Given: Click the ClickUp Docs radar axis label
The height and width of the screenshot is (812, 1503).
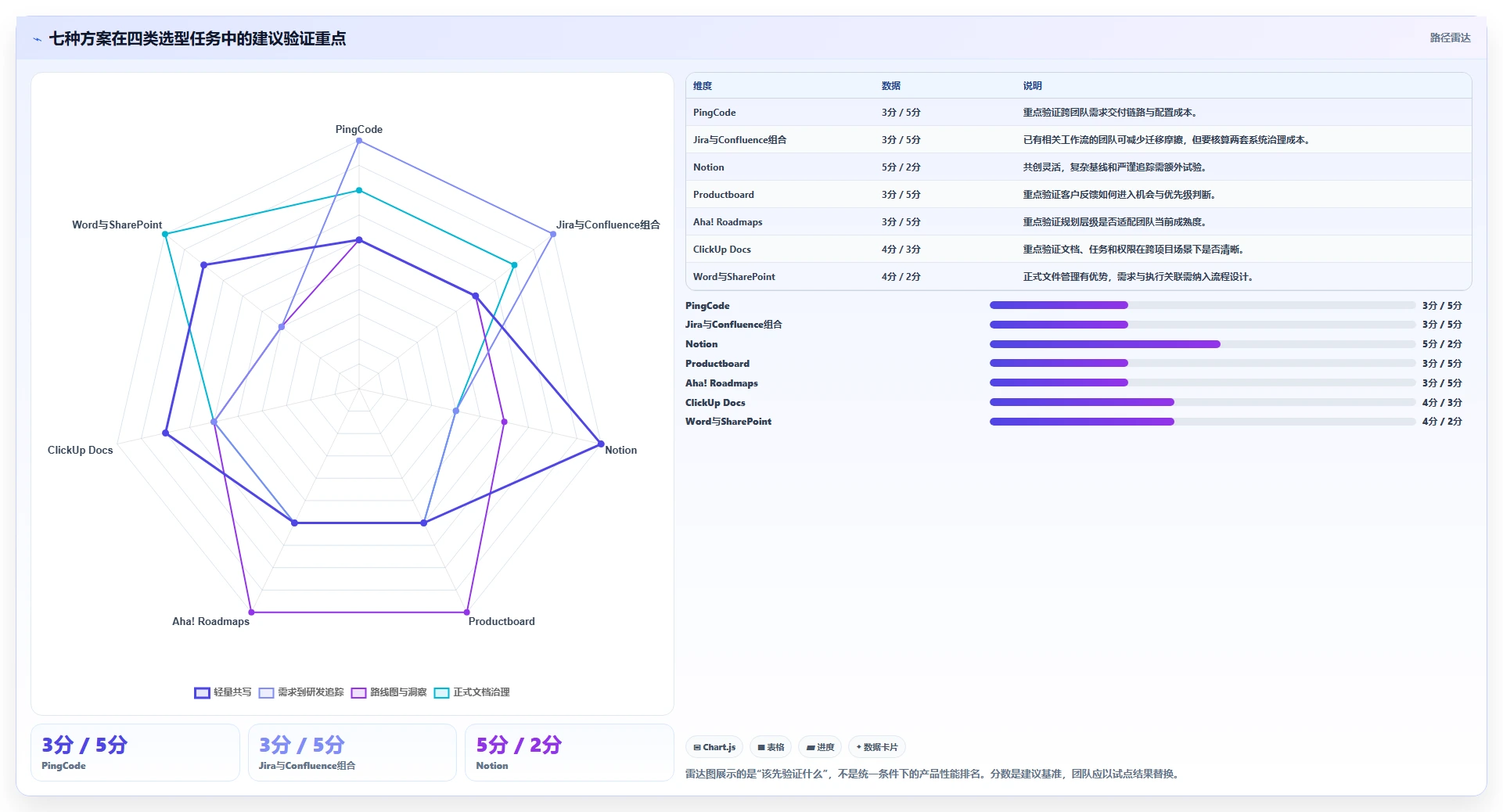Looking at the screenshot, I should [80, 450].
